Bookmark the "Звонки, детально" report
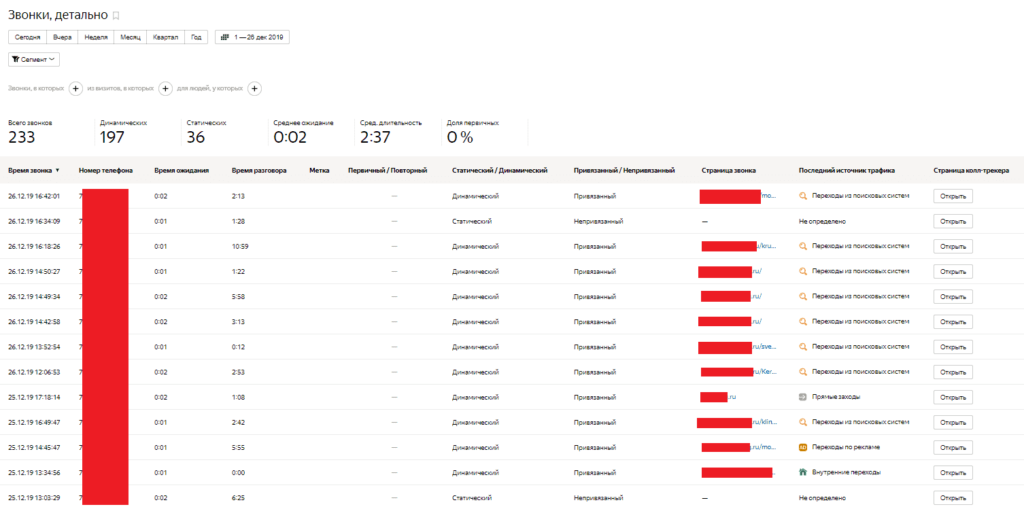The image size is (1024, 509). (x=116, y=16)
